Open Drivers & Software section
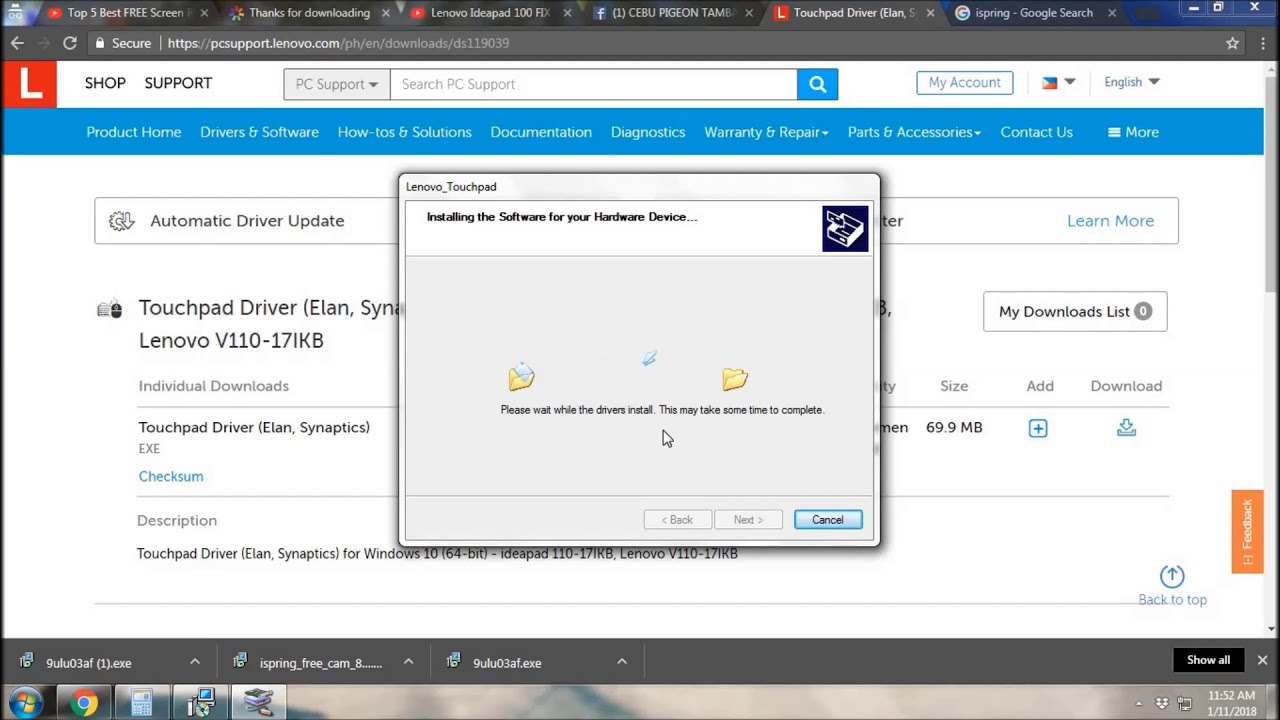 259,132
